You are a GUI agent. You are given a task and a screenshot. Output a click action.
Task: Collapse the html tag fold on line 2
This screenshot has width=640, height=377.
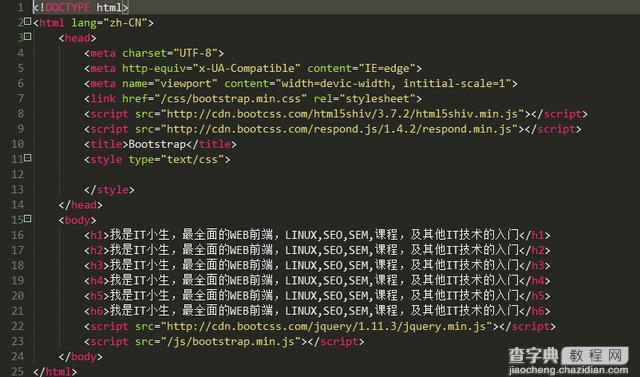pos(28,21)
